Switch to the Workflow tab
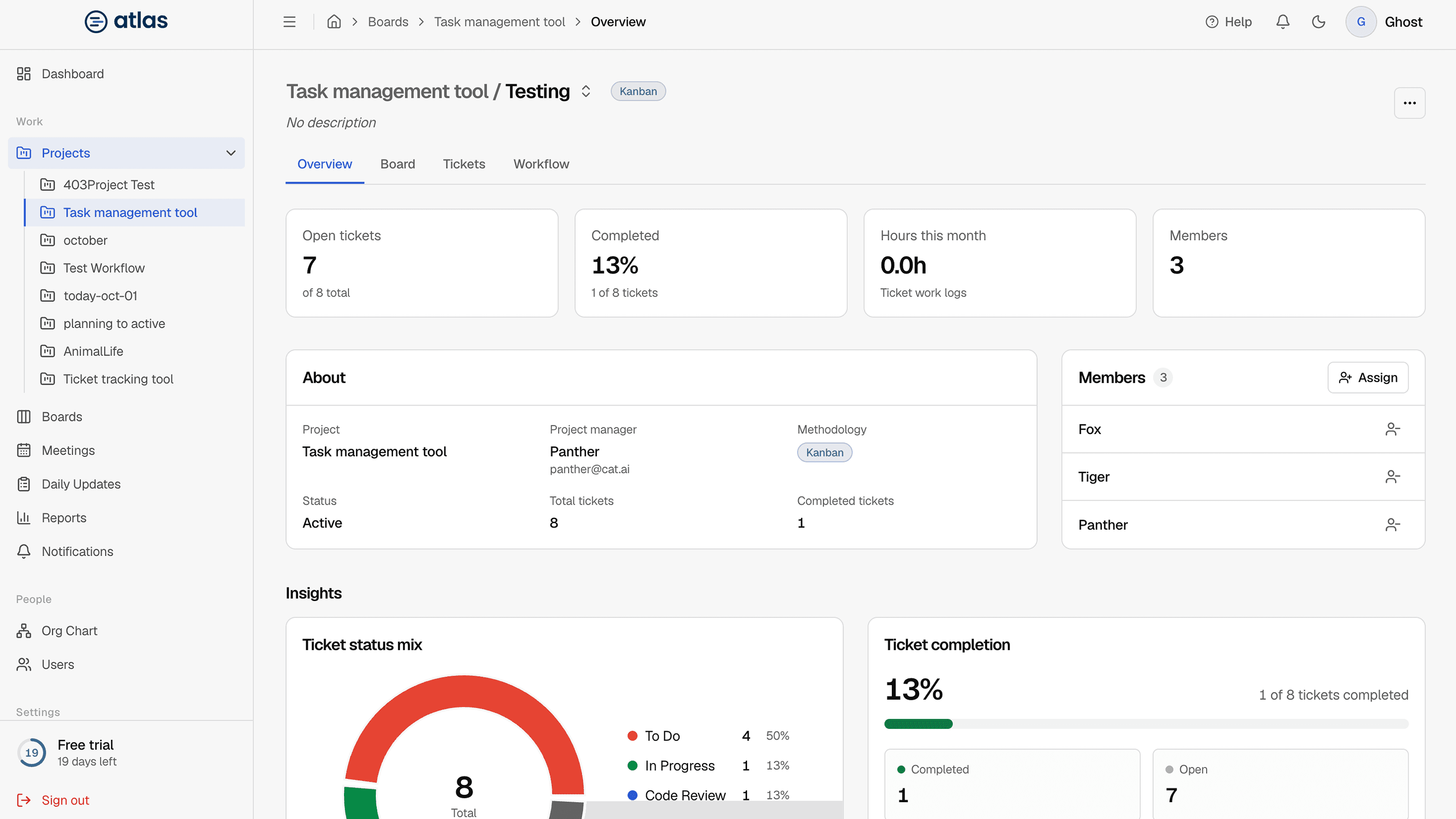This screenshot has width=1456, height=819. pyautogui.click(x=541, y=164)
